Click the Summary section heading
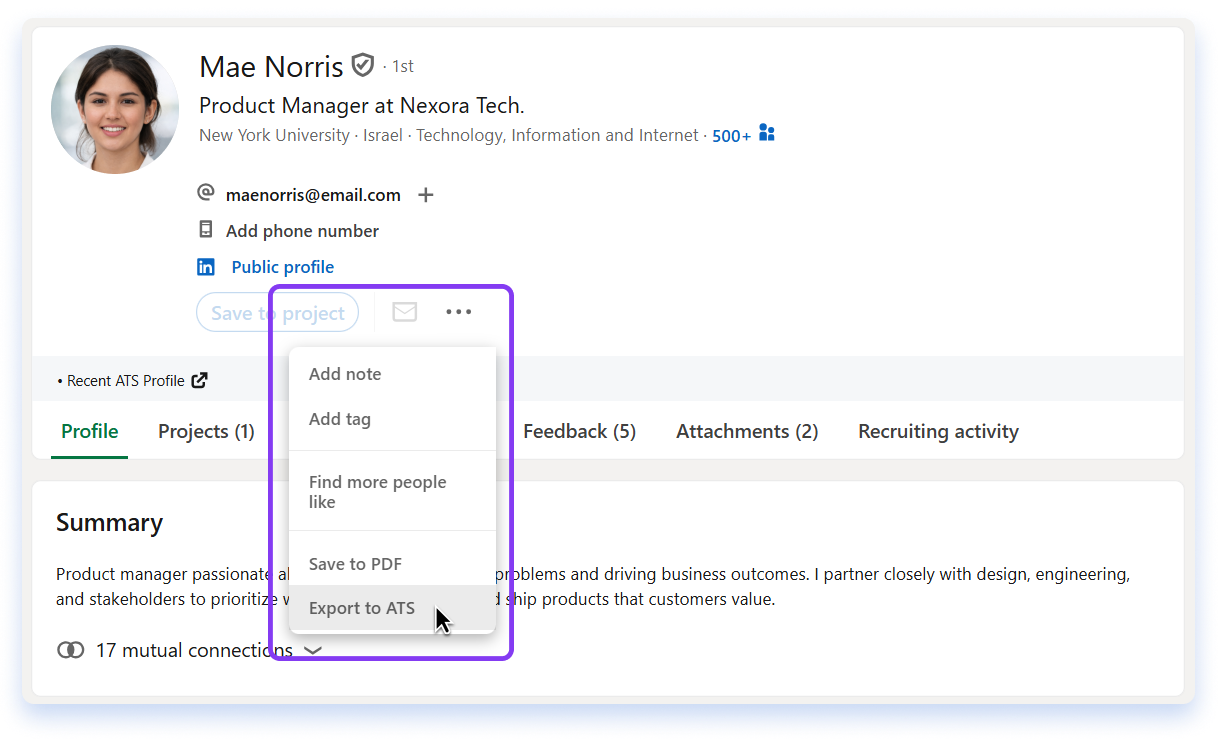Viewport: 1230px width, 744px height. coord(109,523)
